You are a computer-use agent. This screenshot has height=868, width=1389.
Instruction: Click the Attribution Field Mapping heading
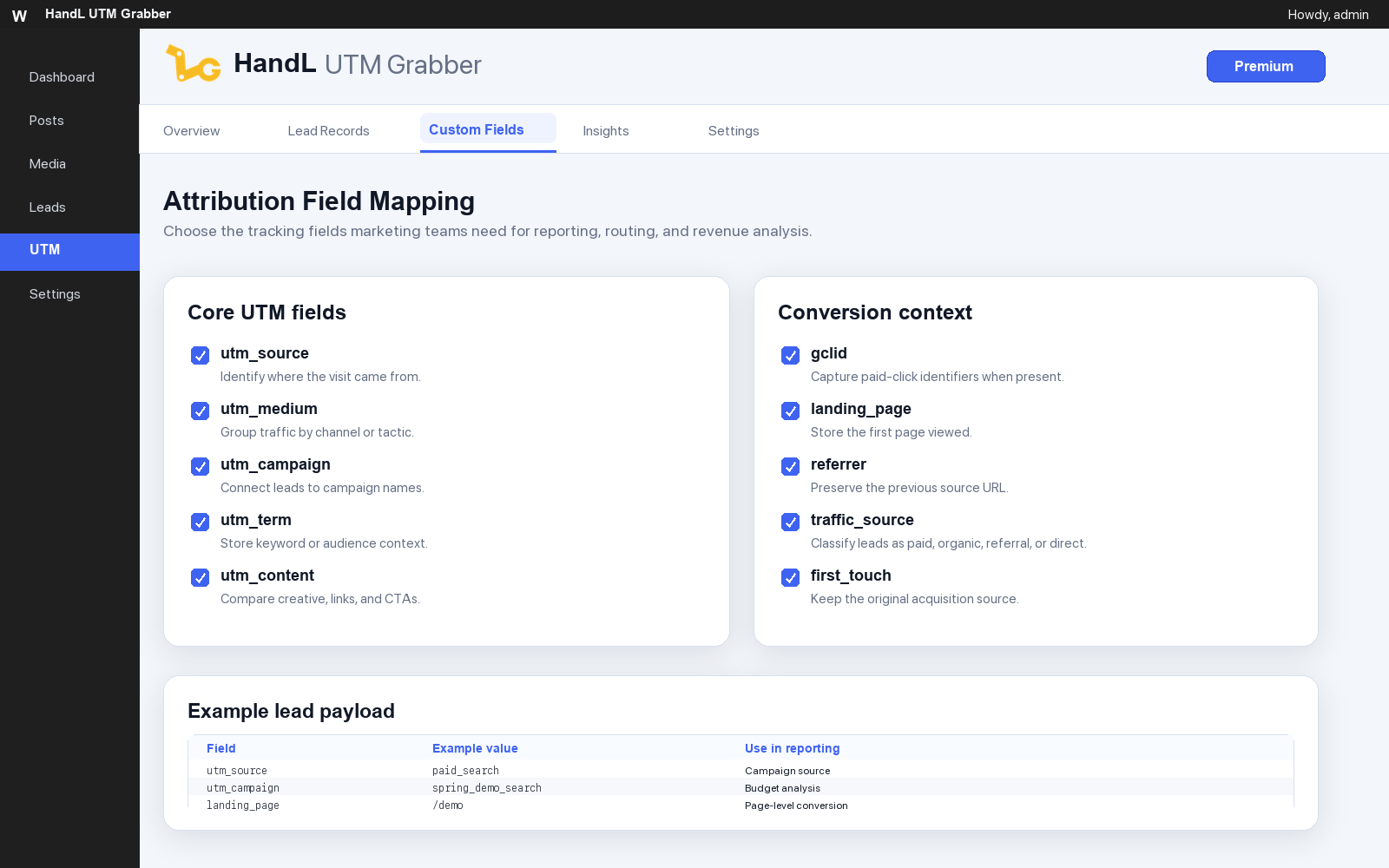[319, 201]
